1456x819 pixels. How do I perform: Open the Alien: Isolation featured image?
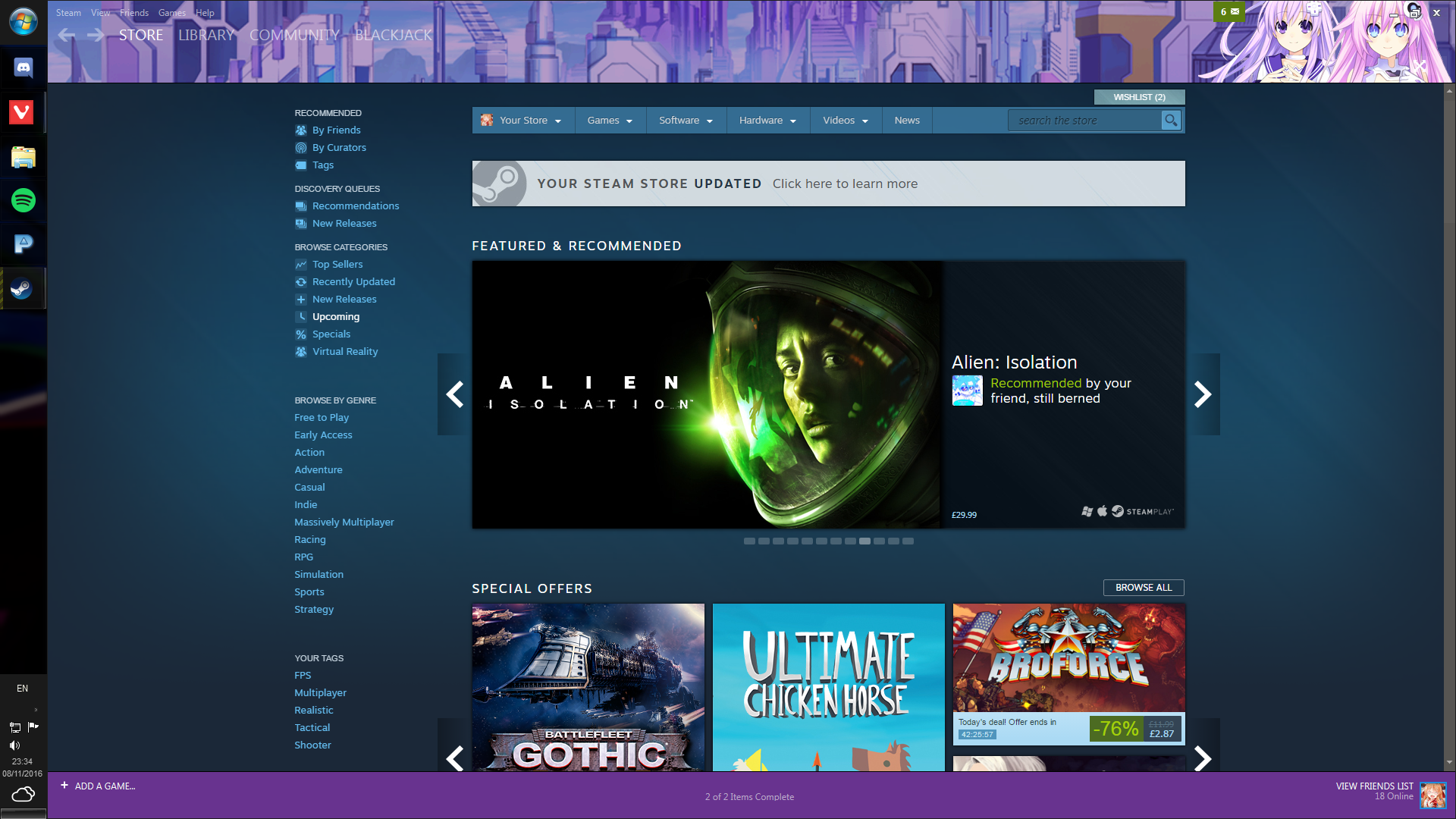tap(706, 394)
